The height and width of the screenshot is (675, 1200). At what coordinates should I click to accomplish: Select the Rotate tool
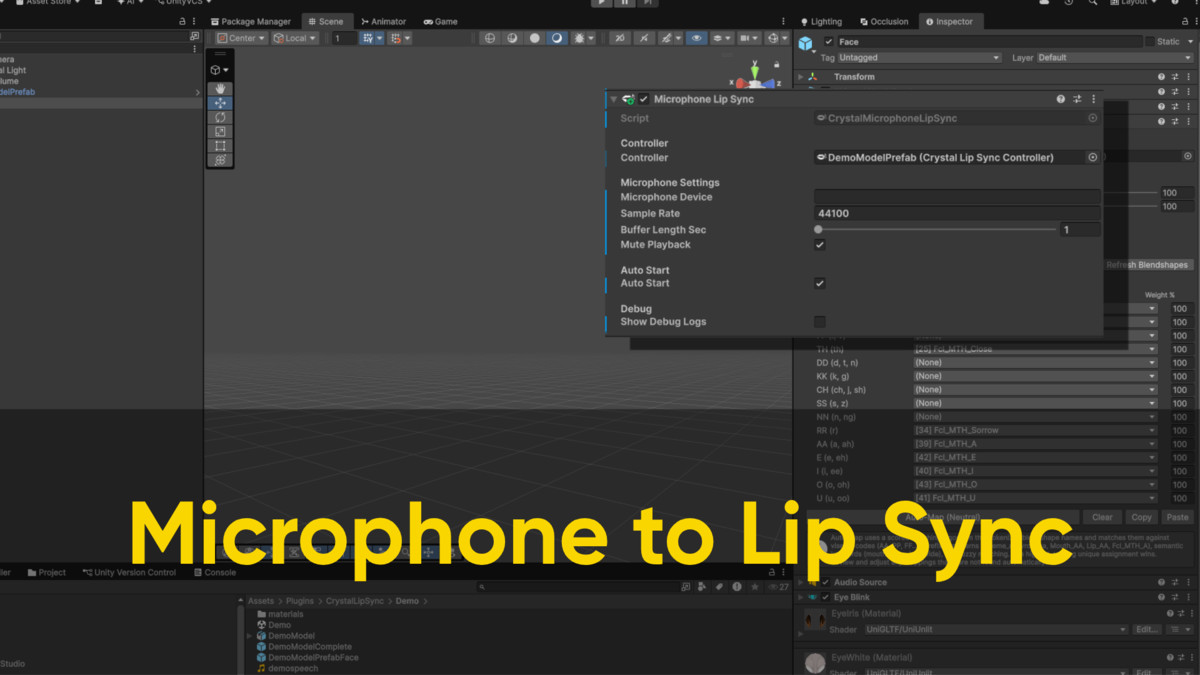[x=221, y=117]
